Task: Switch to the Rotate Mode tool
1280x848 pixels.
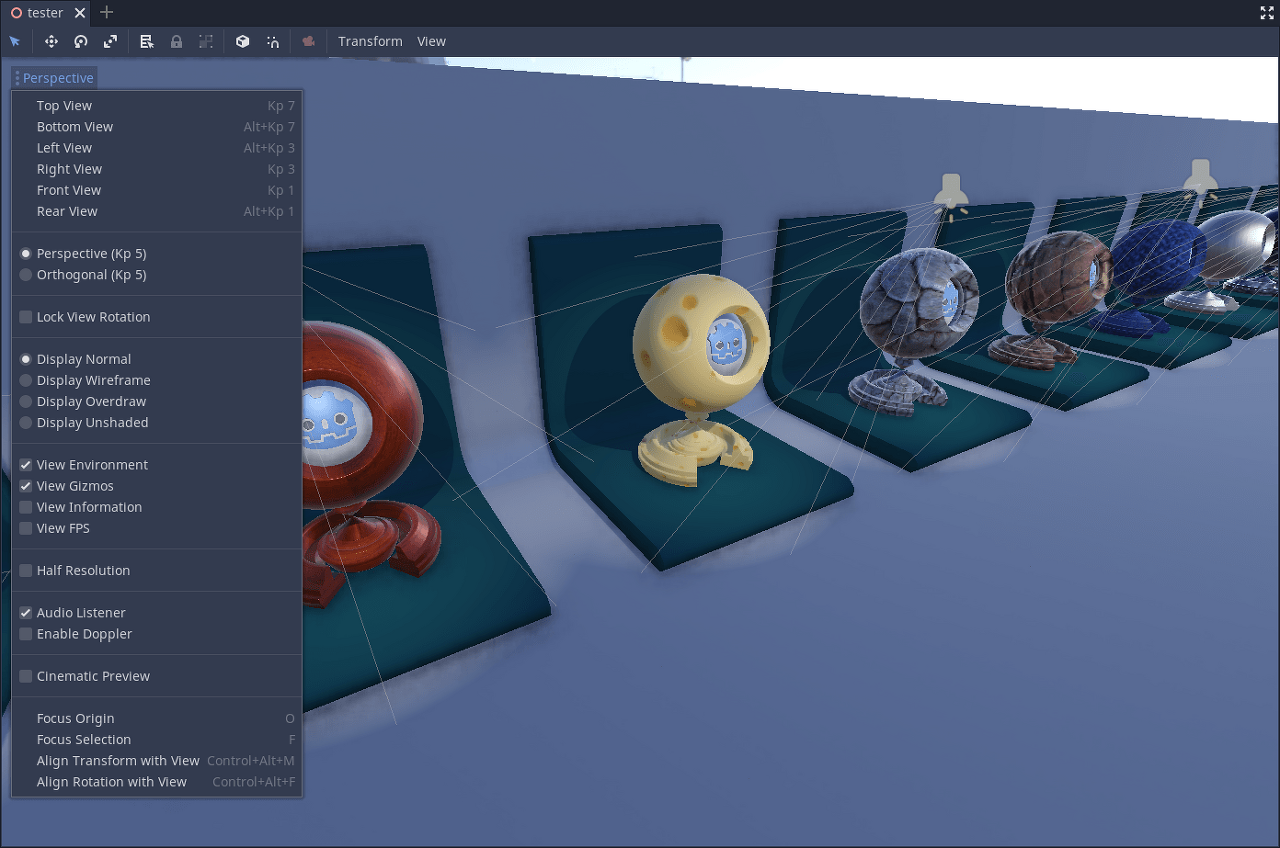Action: [x=81, y=41]
